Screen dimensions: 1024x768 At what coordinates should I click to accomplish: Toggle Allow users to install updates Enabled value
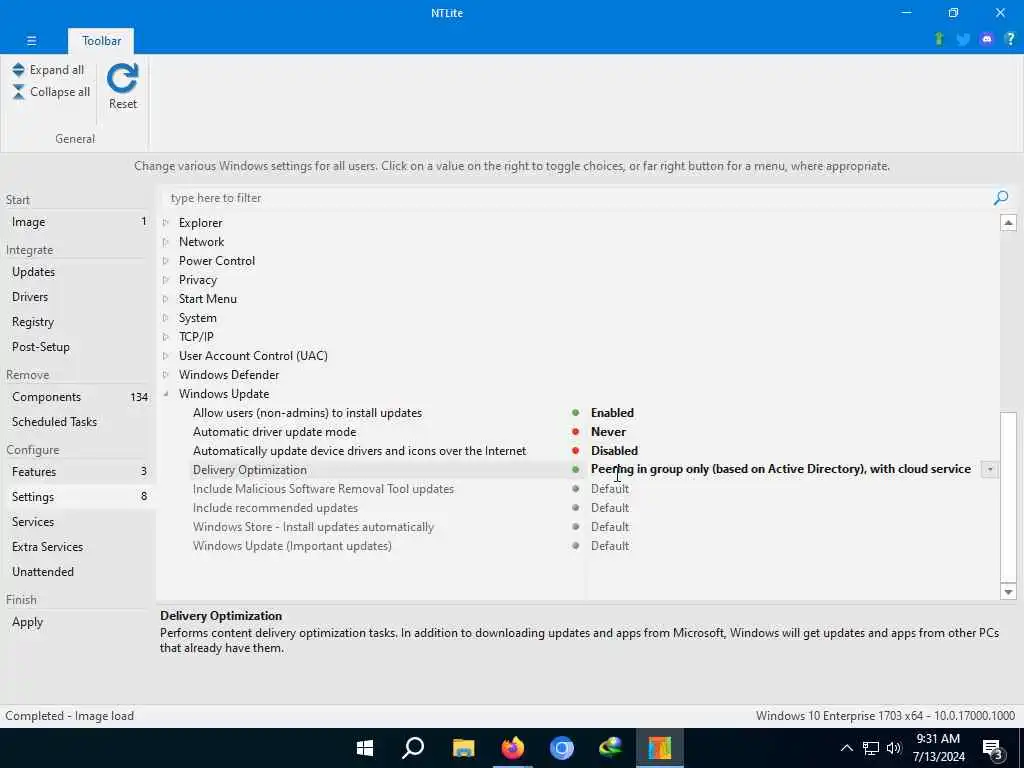(x=612, y=413)
